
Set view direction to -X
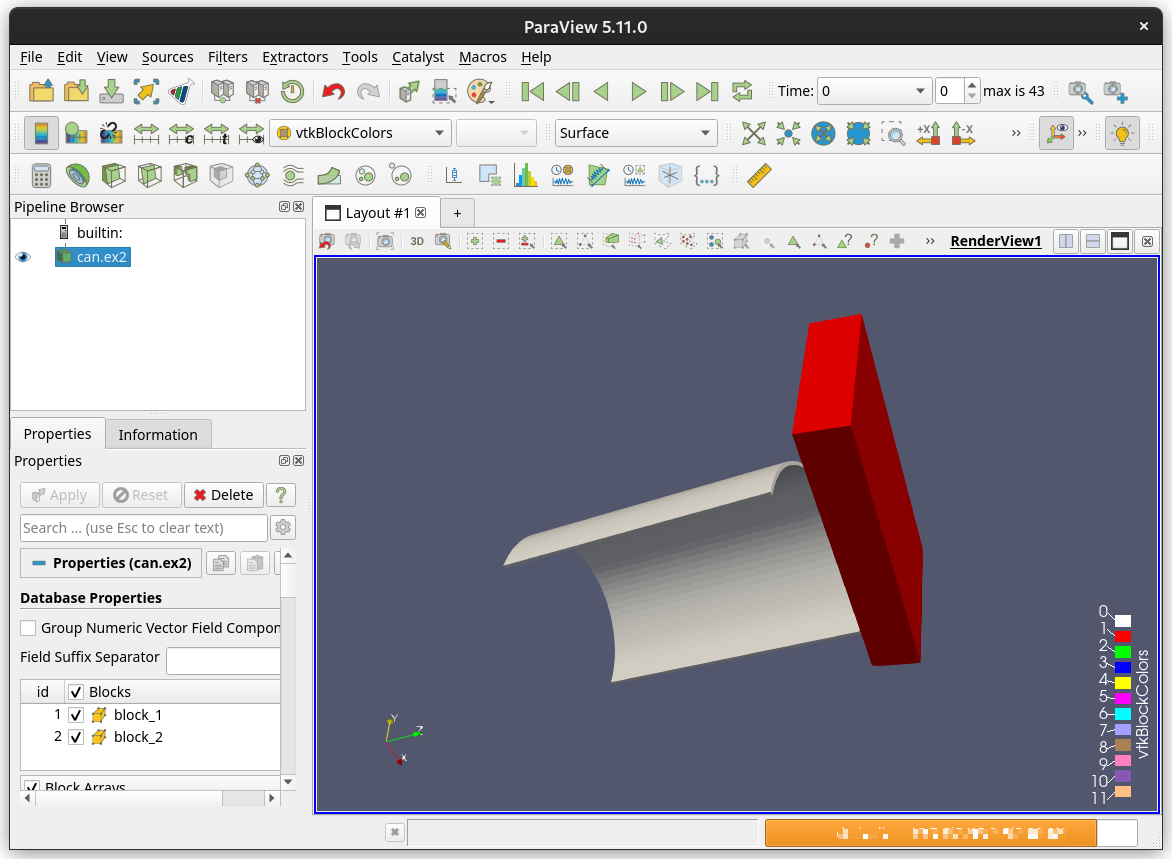pos(963,133)
